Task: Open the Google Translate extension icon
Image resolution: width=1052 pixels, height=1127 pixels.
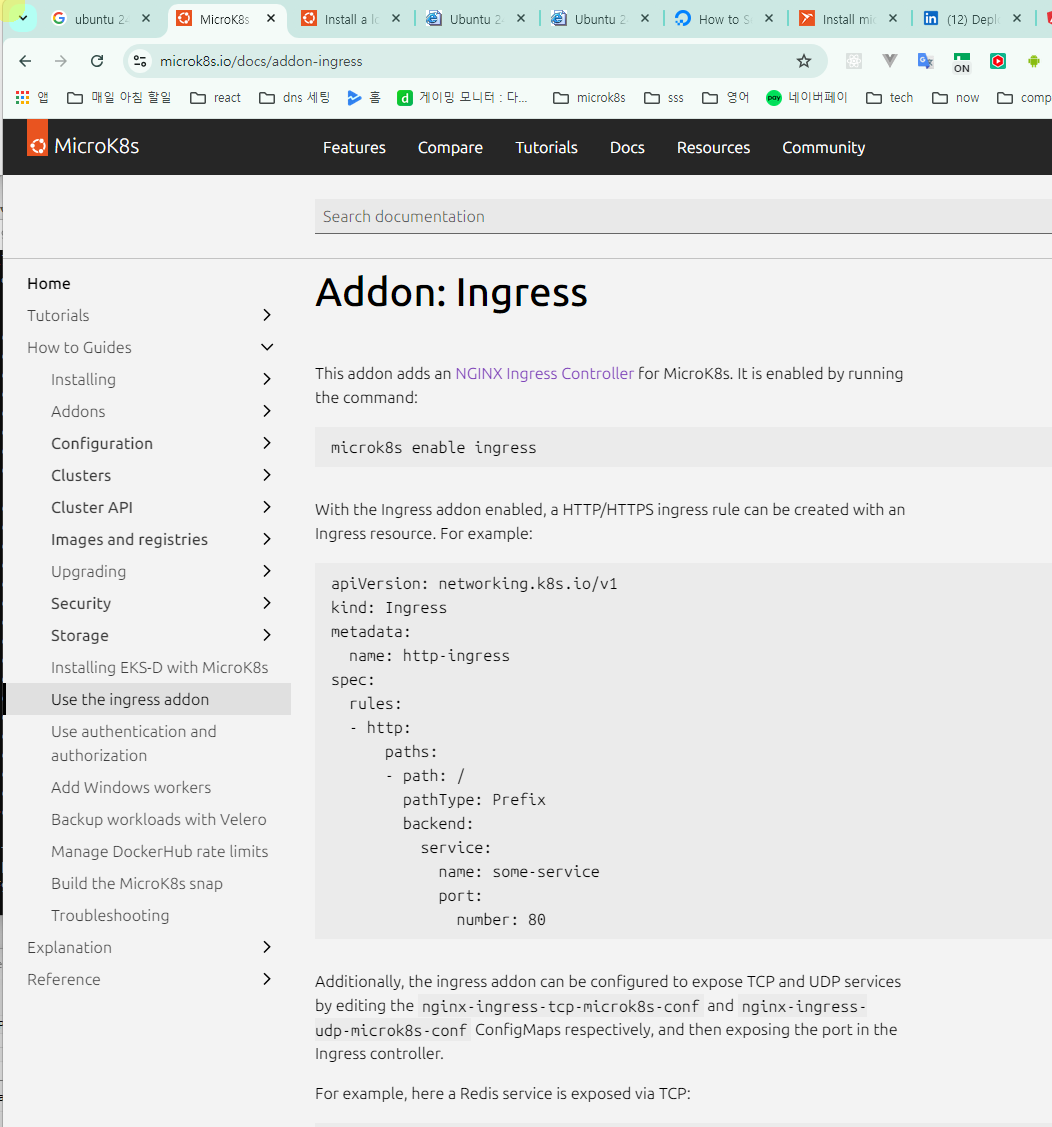Action: (x=926, y=61)
